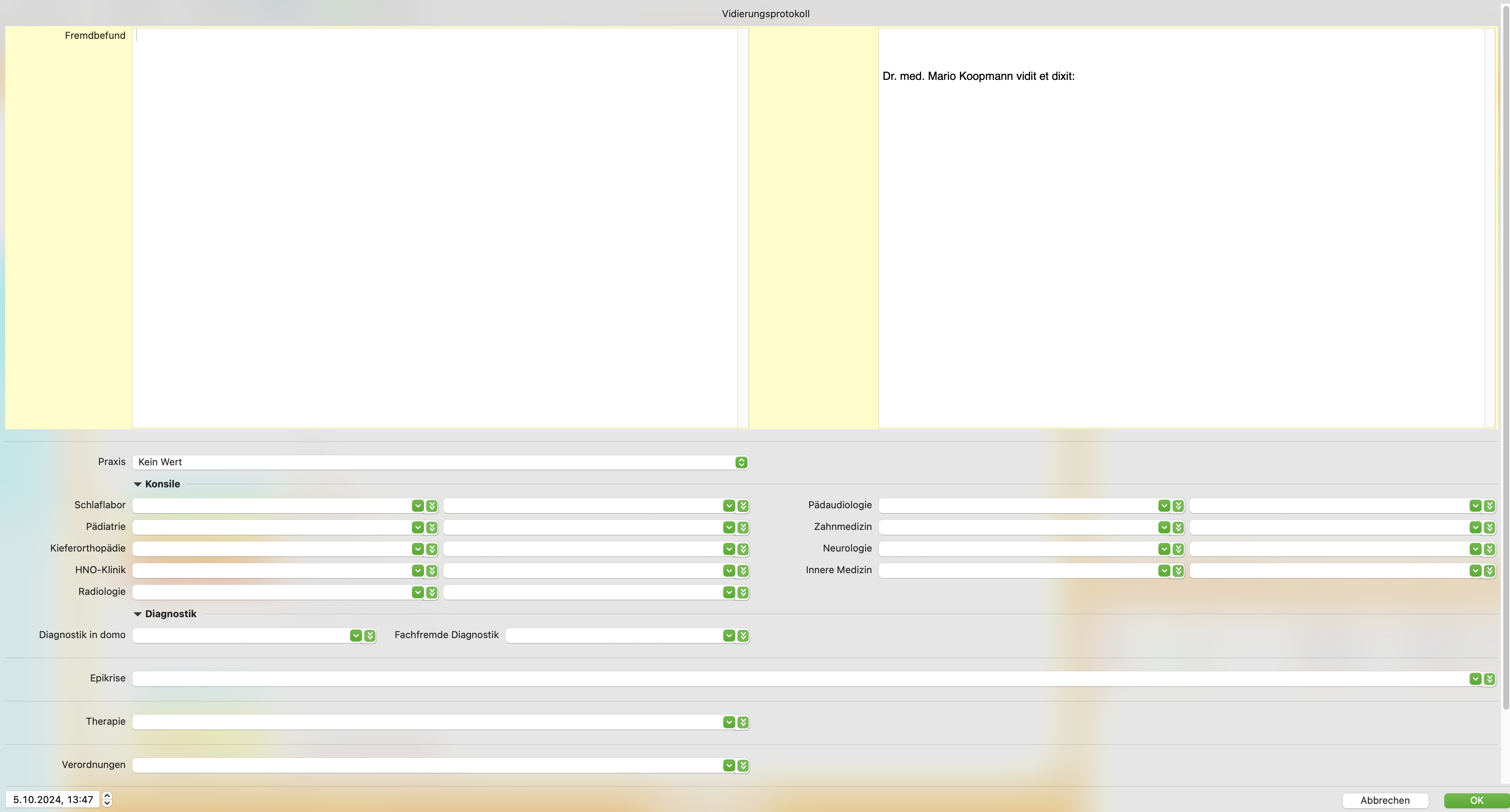Image resolution: width=1510 pixels, height=812 pixels.
Task: Open single-chevron dropdown of second Schlaflabor field
Action: pos(729,505)
